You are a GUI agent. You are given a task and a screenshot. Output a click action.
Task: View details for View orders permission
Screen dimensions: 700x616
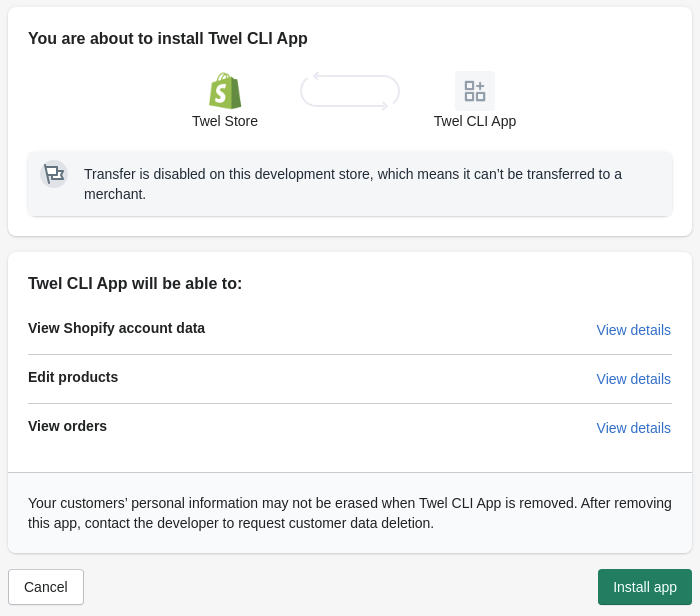point(633,428)
